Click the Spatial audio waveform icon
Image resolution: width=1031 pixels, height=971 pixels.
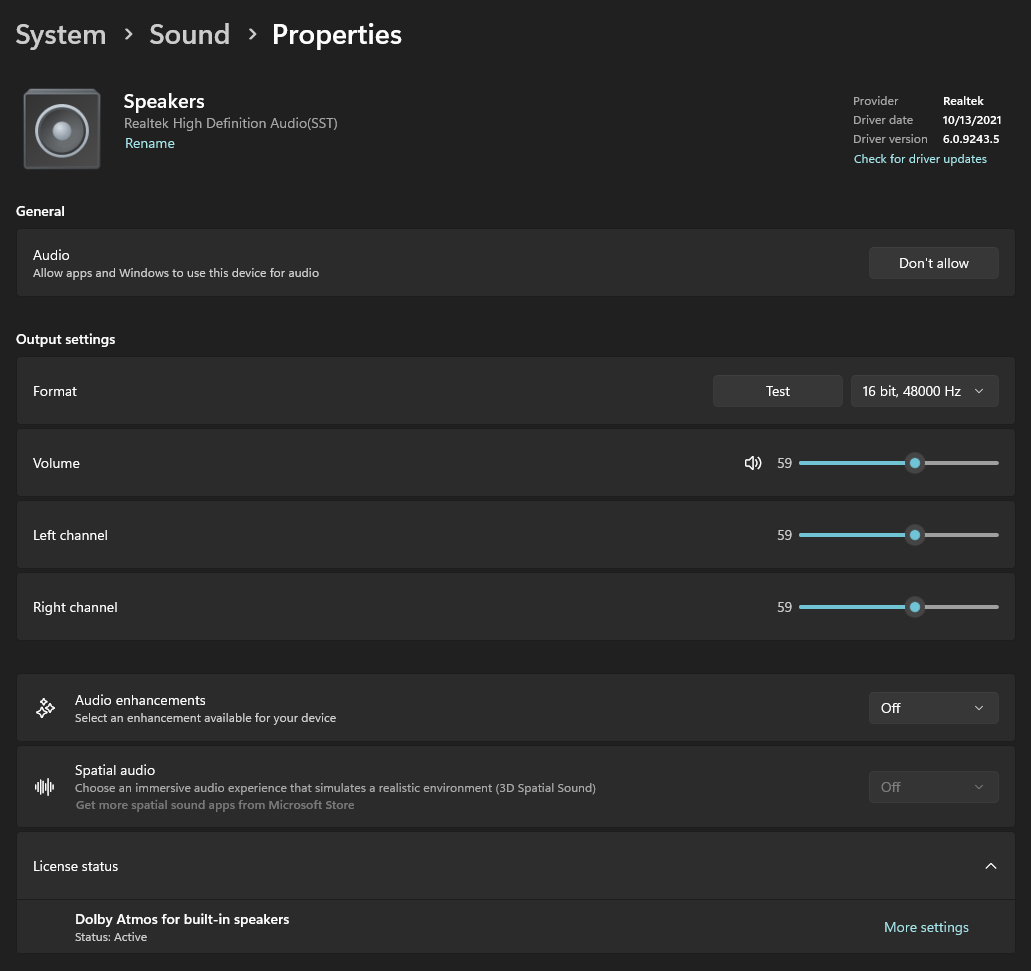pyautogui.click(x=45, y=787)
